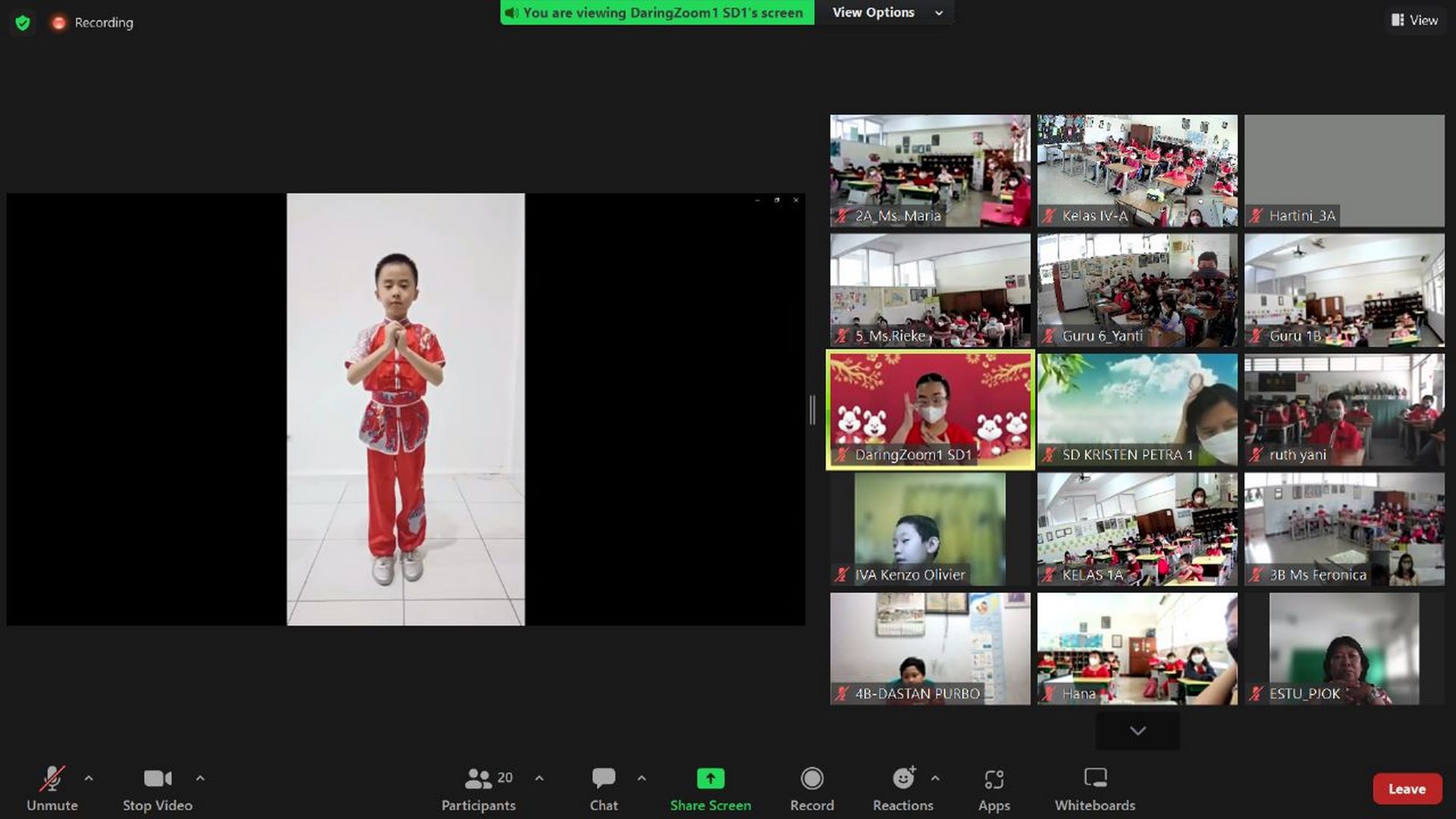Expand the caret next to Reactions
The height and width of the screenshot is (819, 1456).
pyautogui.click(x=935, y=778)
